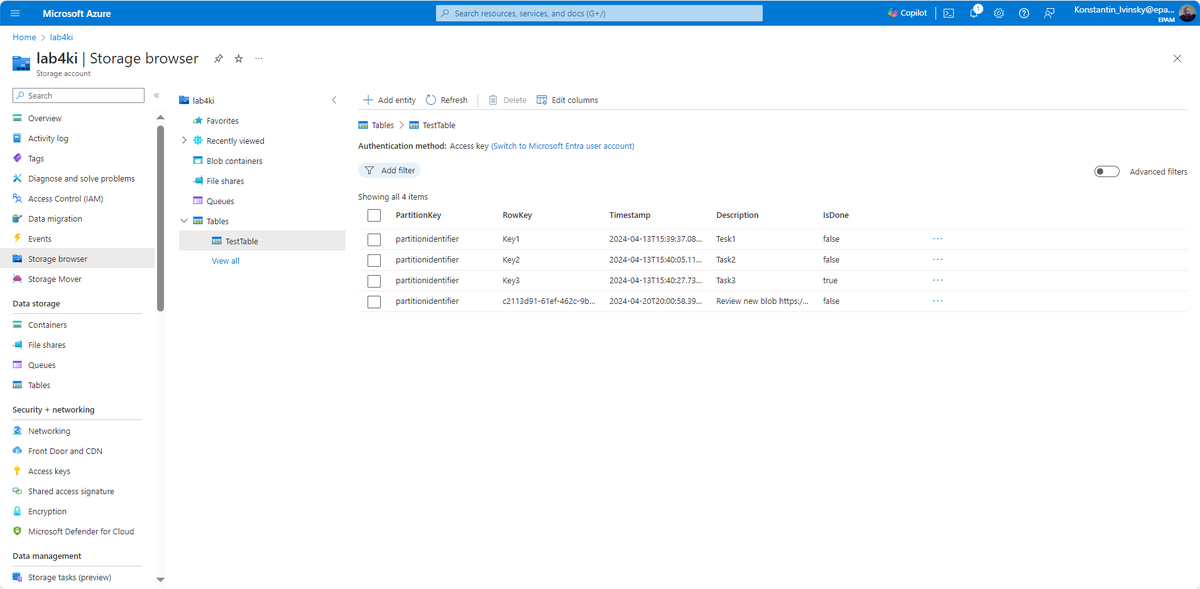Check the Key3 row checkbox
This screenshot has height=589, width=1200.
click(374, 281)
